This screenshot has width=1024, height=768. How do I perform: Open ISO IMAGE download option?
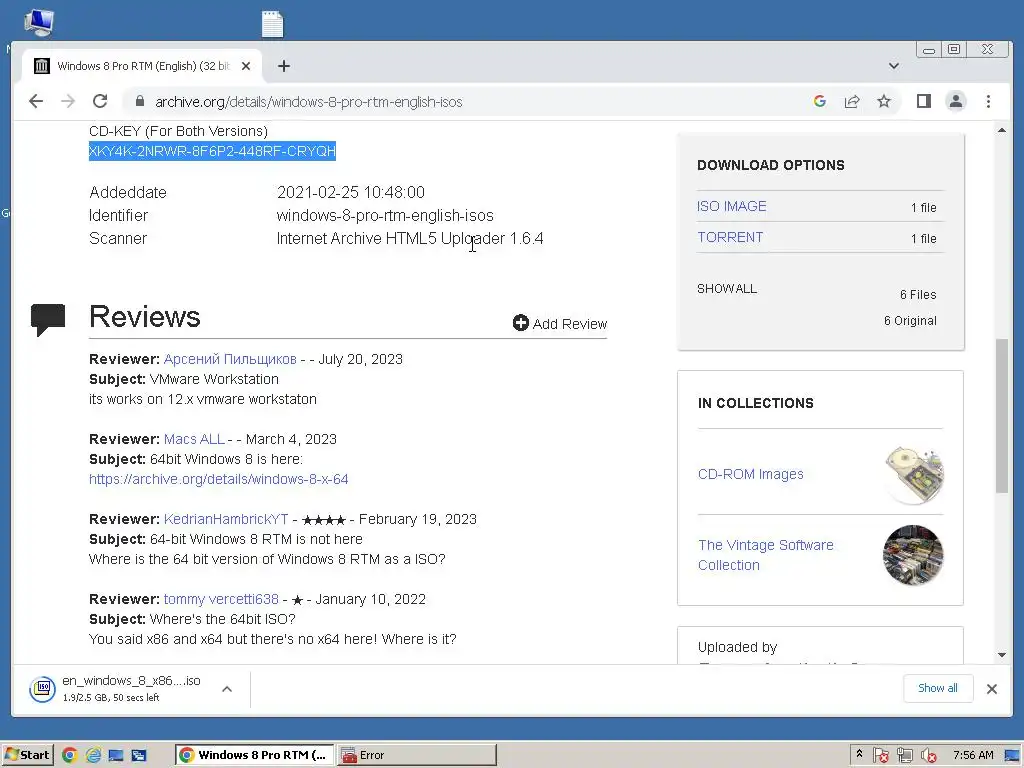pos(731,206)
